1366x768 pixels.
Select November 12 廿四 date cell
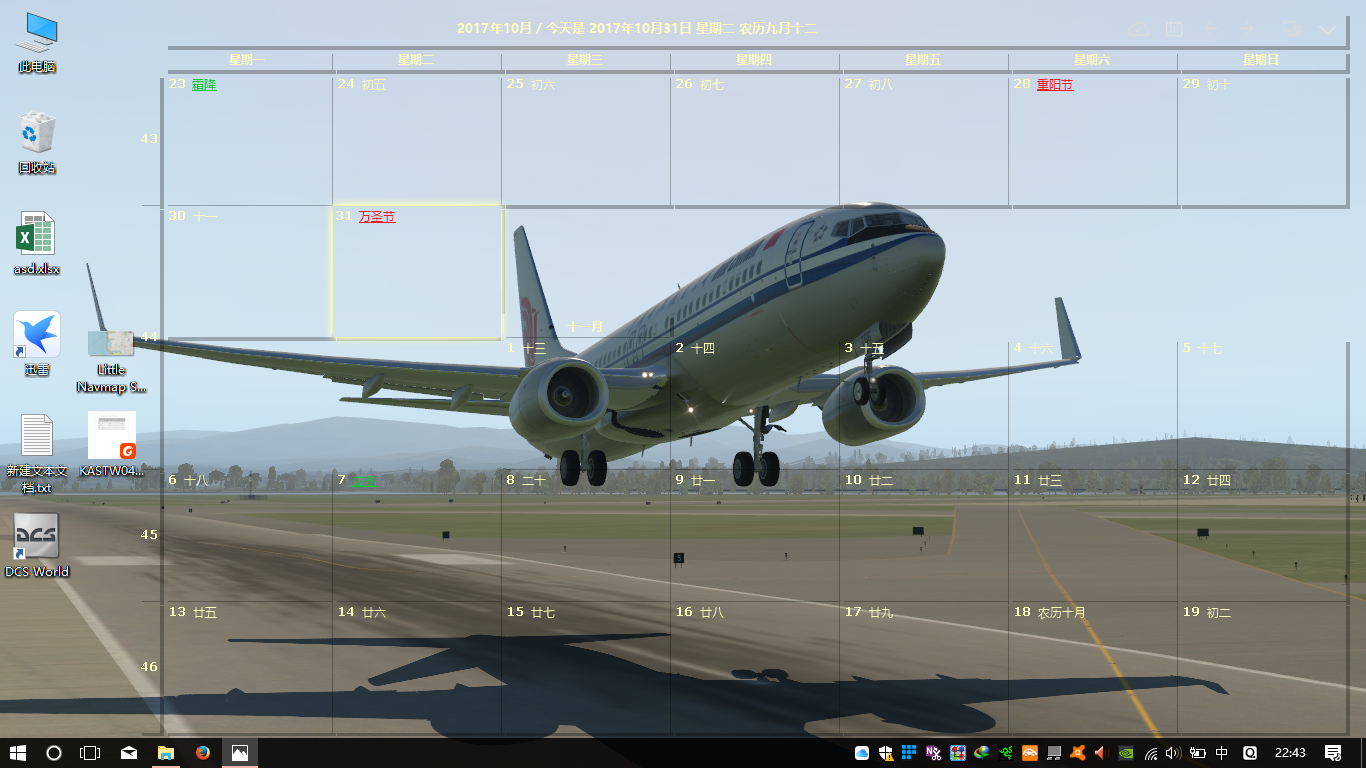[1263, 536]
